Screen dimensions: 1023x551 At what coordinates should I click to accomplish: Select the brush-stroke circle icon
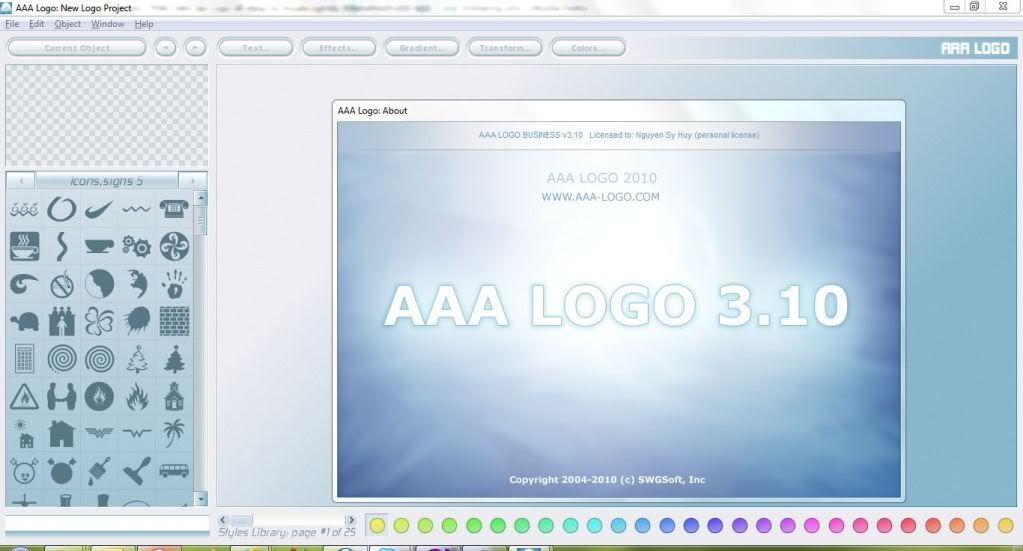pos(62,209)
